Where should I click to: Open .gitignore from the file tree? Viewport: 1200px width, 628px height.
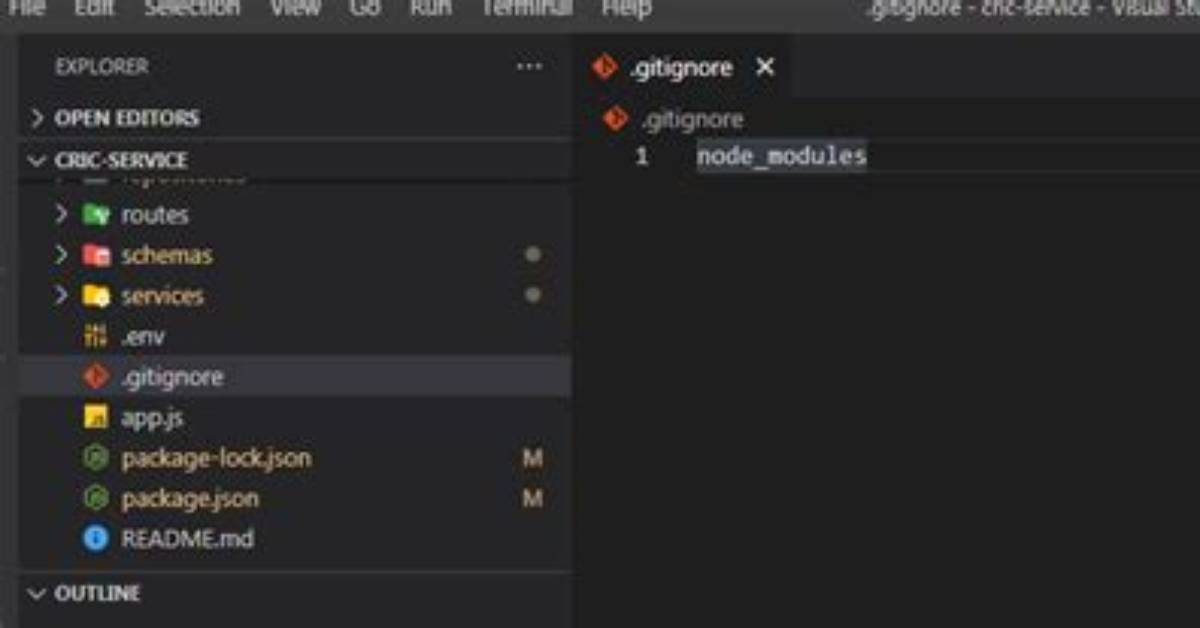[x=295, y=377]
